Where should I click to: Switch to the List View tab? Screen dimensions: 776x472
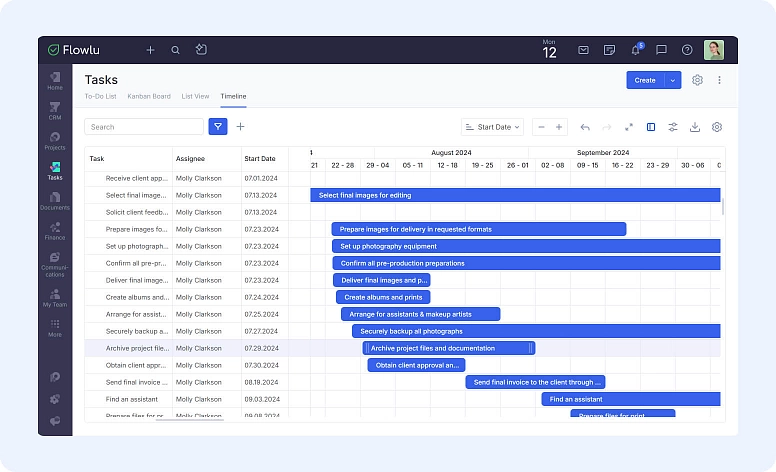coord(195,96)
